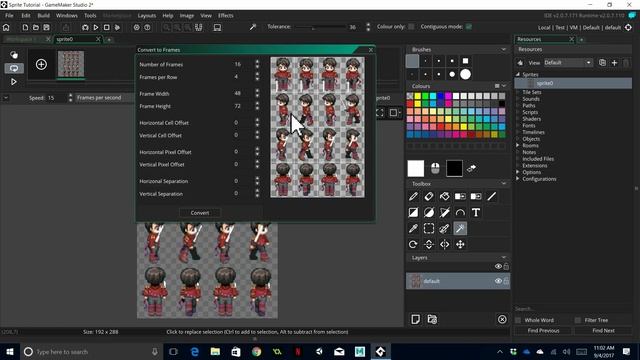Select the Fill bucket tool
Screen dimensions: 640x360
pos(444,197)
